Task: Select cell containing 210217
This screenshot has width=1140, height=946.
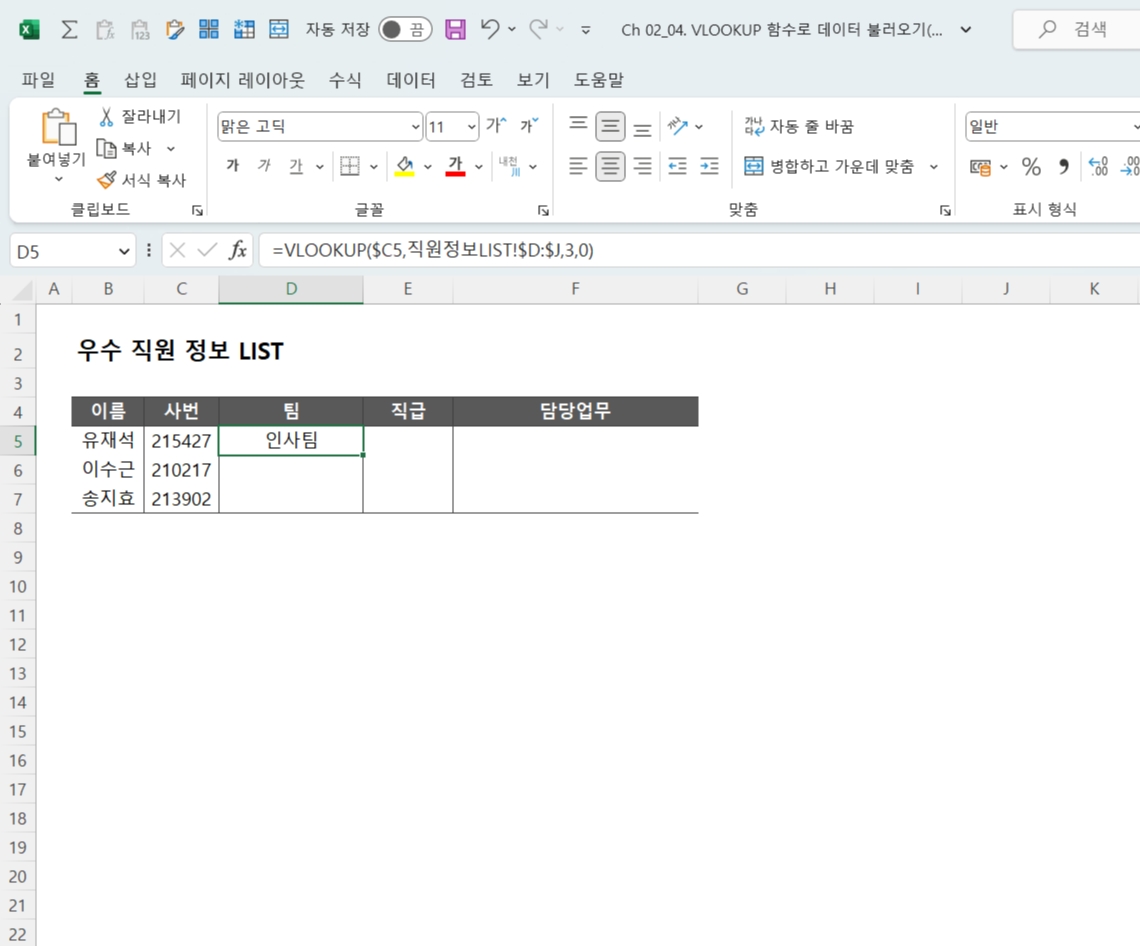Action: pyautogui.click(x=181, y=470)
